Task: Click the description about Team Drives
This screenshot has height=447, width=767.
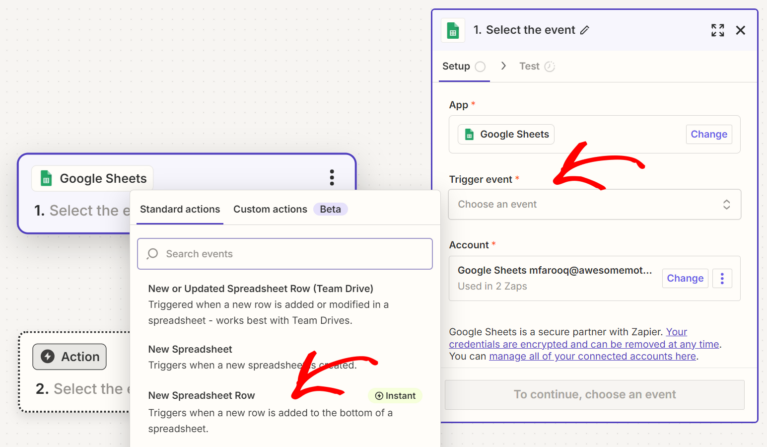Action: 269,313
